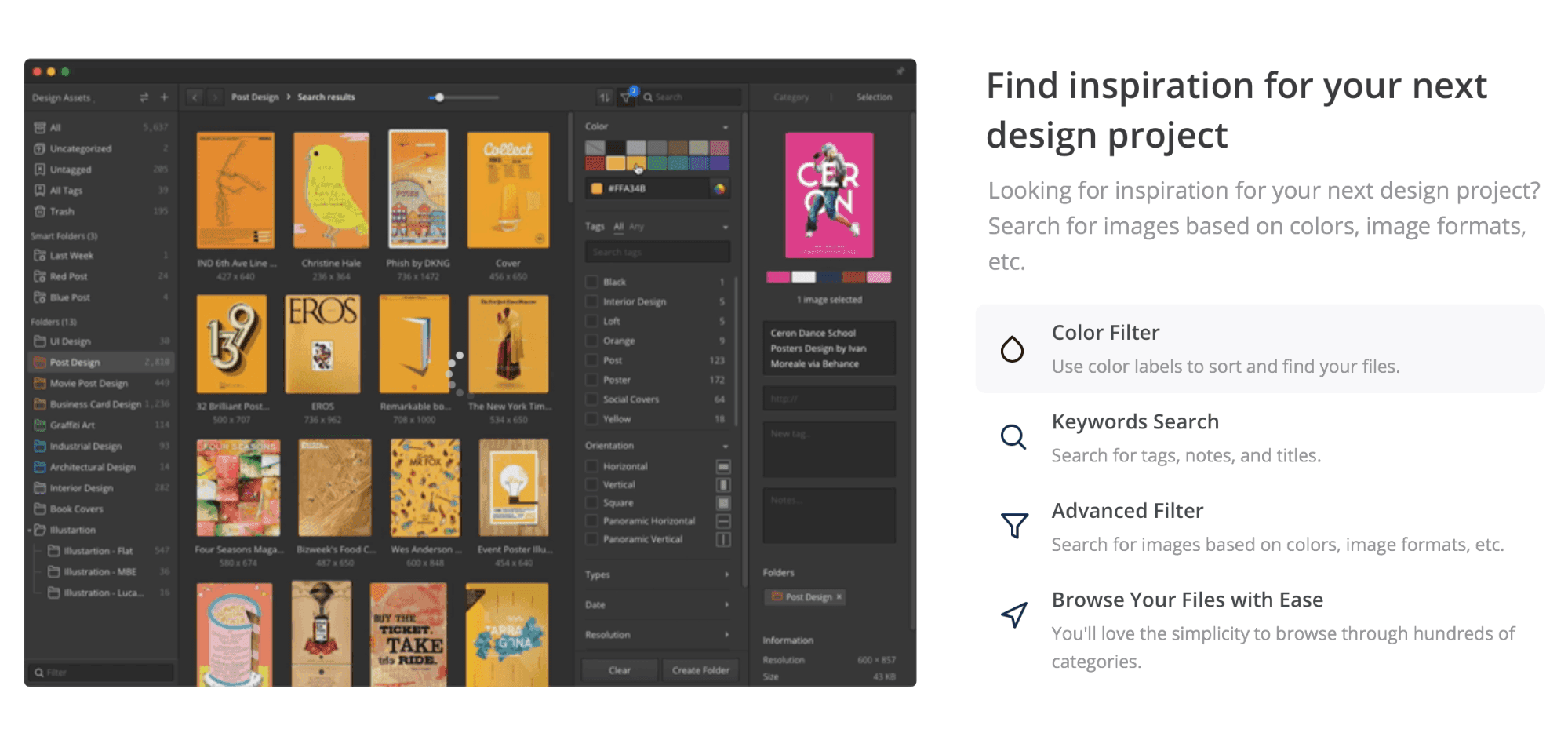
Task: Check the Loft tag checkbox
Action: click(592, 321)
